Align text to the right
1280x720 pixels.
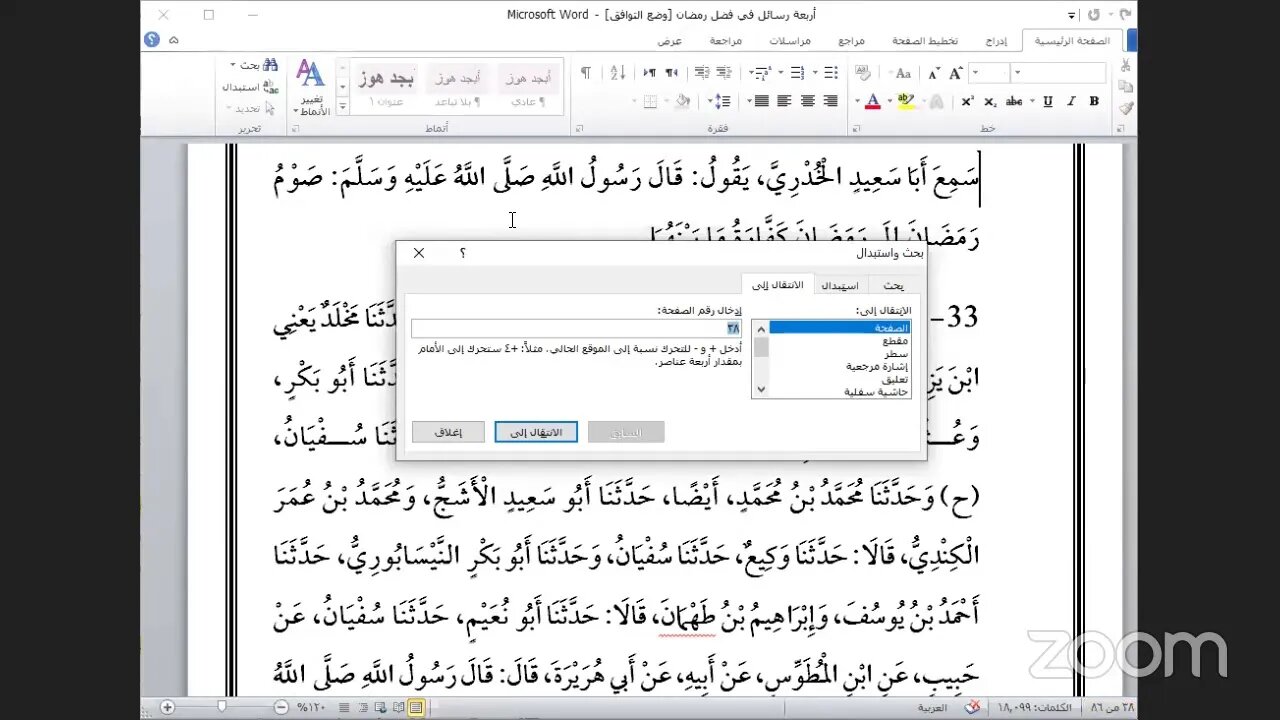coord(829,101)
